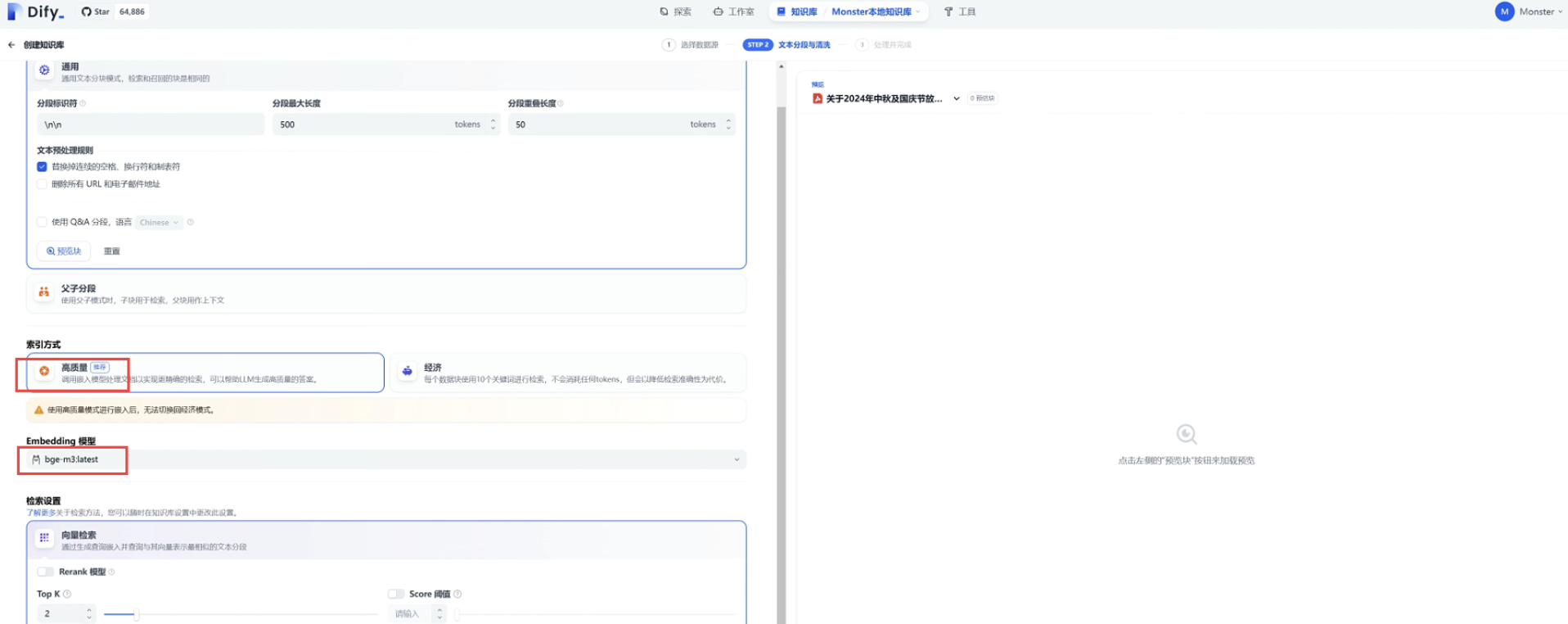This screenshot has height=624, width=1568.
Task: Turn on the Score 阈值 switch
Action: click(396, 594)
